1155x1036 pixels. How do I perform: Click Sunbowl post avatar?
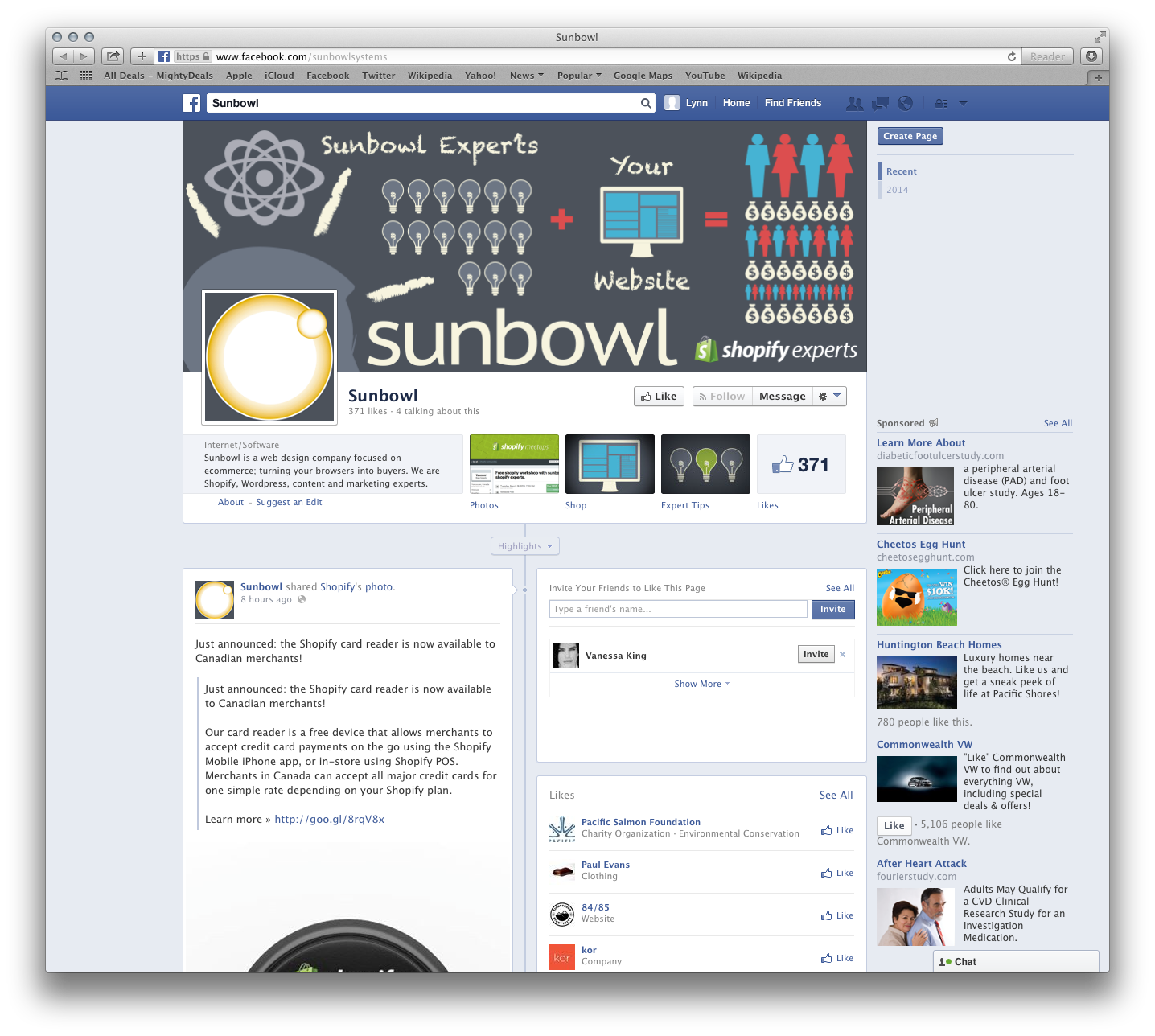click(x=215, y=600)
